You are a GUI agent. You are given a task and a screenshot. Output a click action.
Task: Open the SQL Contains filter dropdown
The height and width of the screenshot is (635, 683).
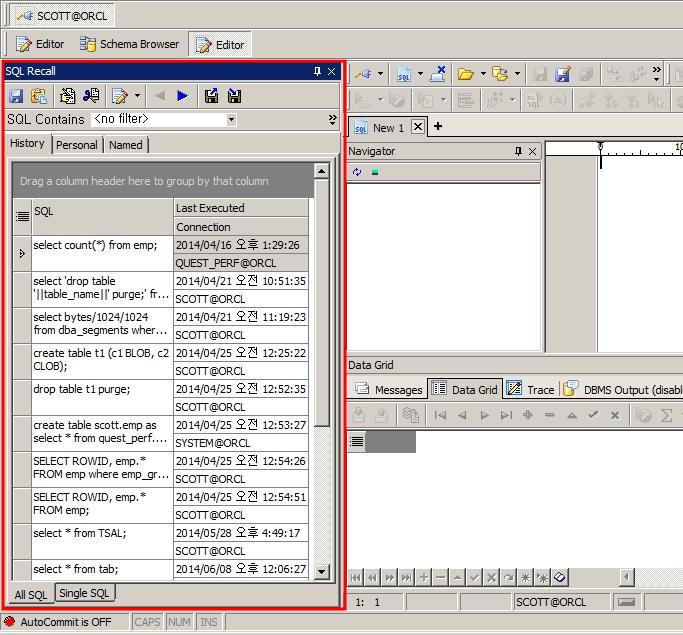coord(231,119)
